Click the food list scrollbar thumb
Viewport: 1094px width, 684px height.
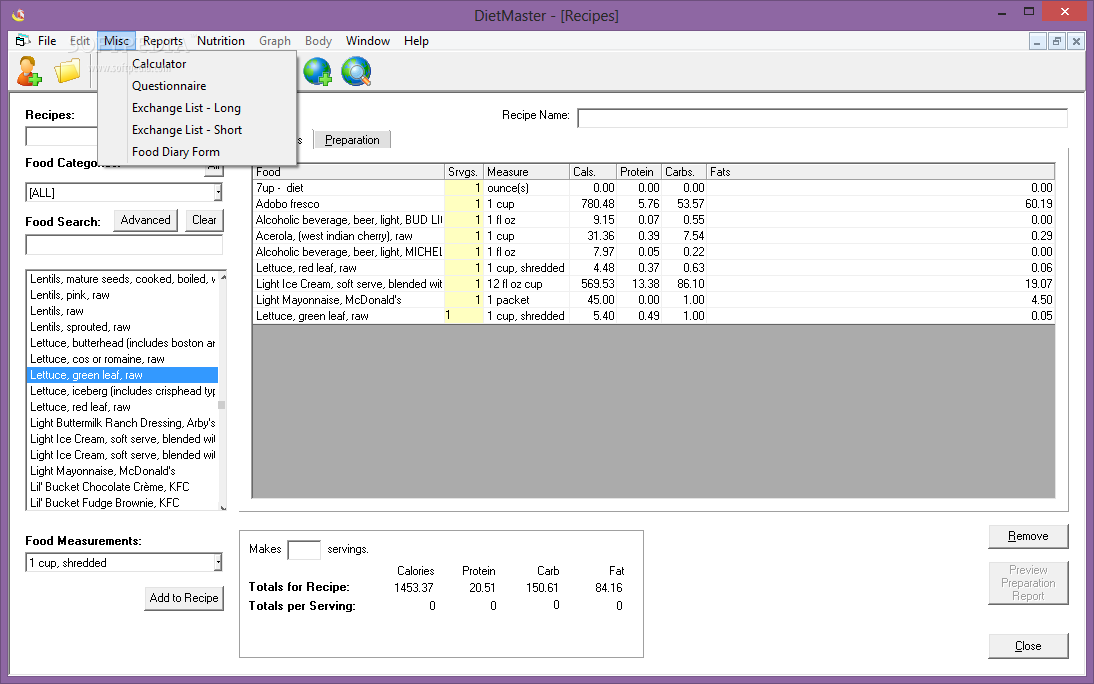pyautogui.click(x=222, y=405)
